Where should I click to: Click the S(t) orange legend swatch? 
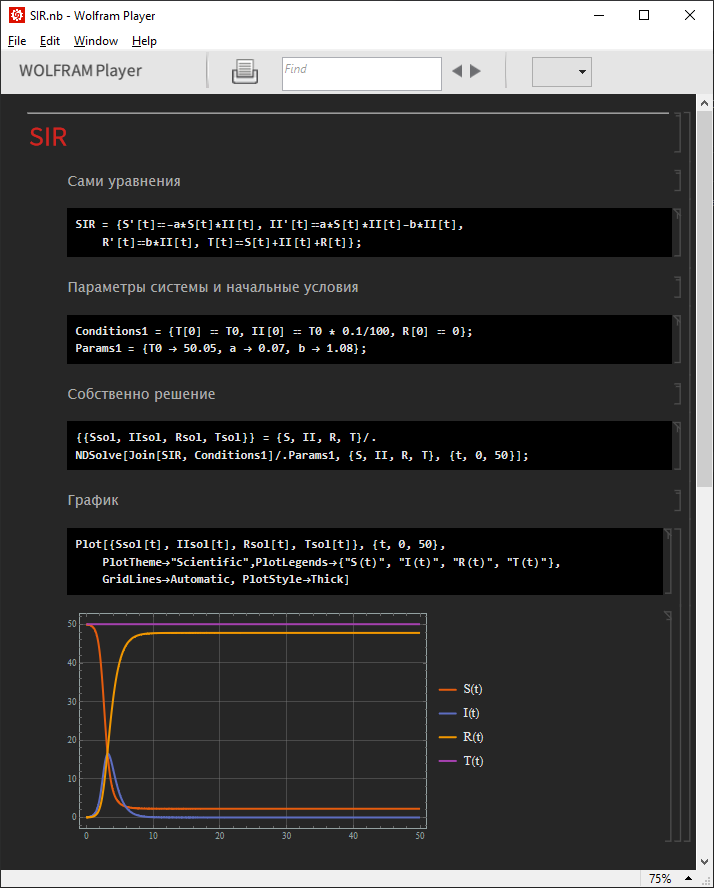point(447,689)
